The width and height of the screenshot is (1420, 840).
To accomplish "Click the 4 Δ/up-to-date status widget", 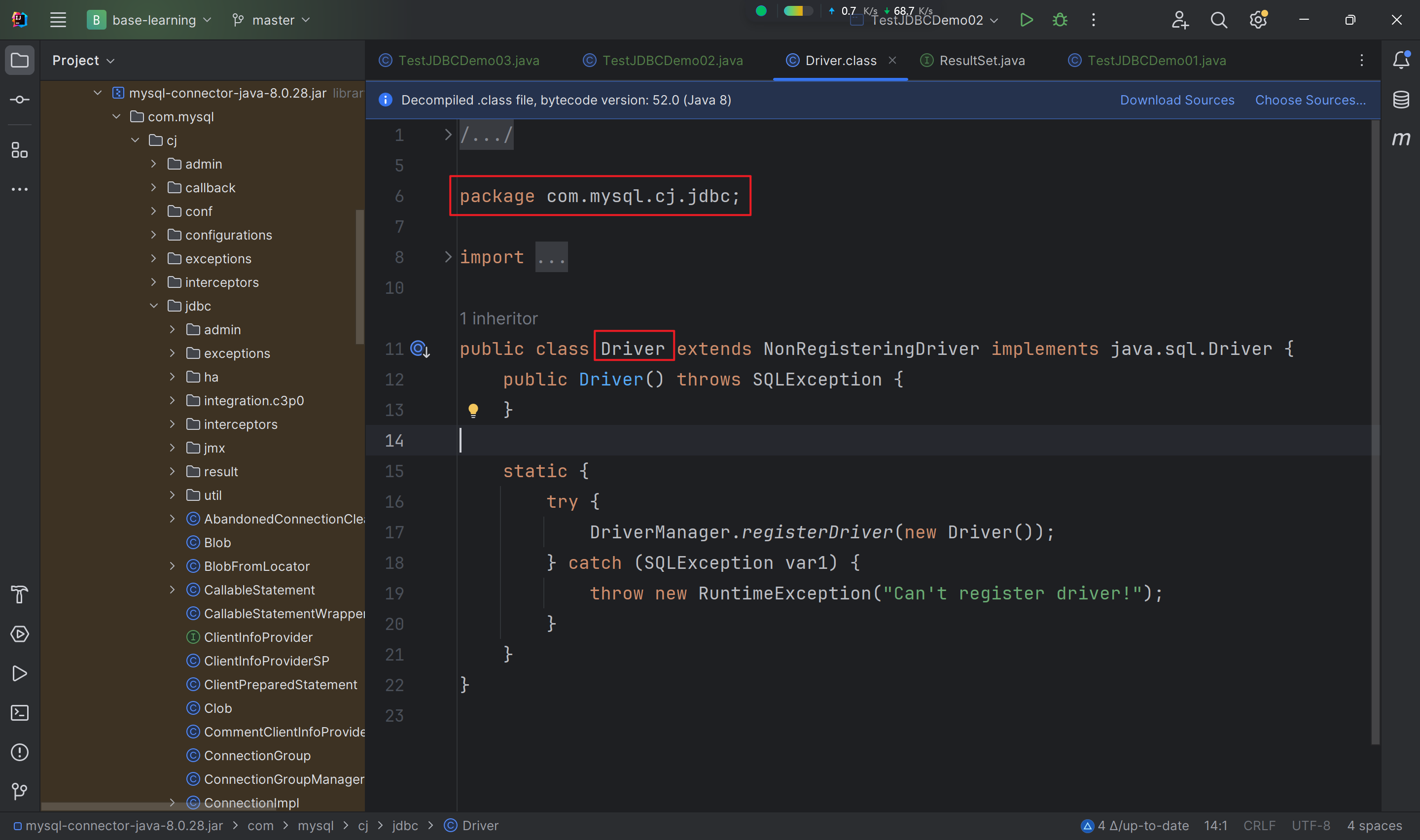I will coord(1135,825).
